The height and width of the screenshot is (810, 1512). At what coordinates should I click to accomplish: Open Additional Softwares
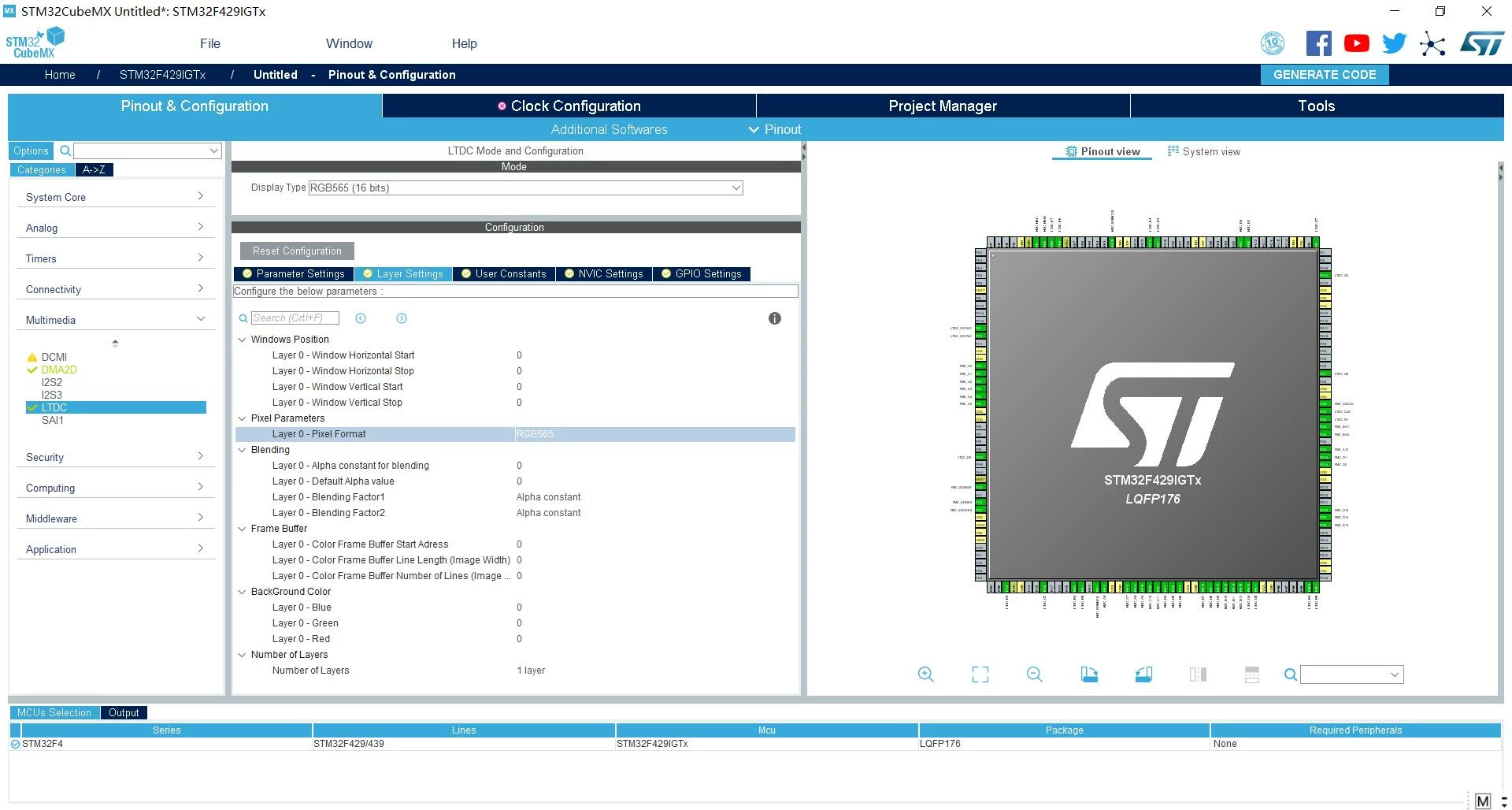click(x=610, y=129)
